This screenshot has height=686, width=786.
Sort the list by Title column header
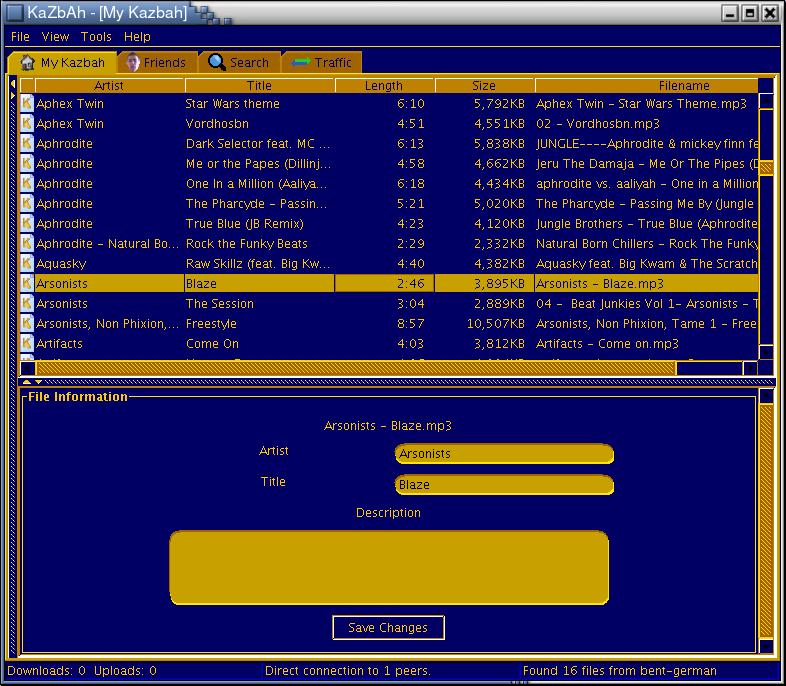coord(259,86)
